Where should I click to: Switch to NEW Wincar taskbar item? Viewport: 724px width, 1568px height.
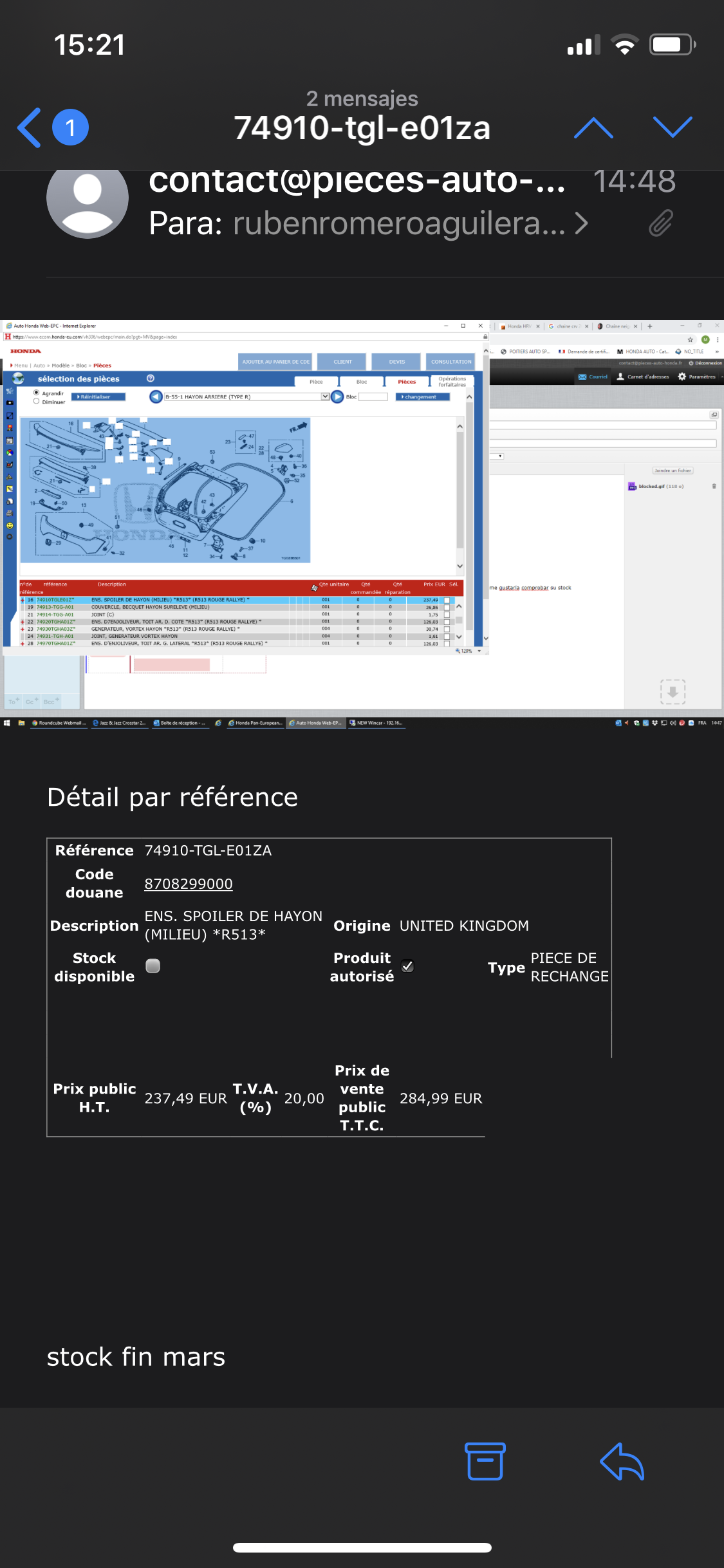376,723
